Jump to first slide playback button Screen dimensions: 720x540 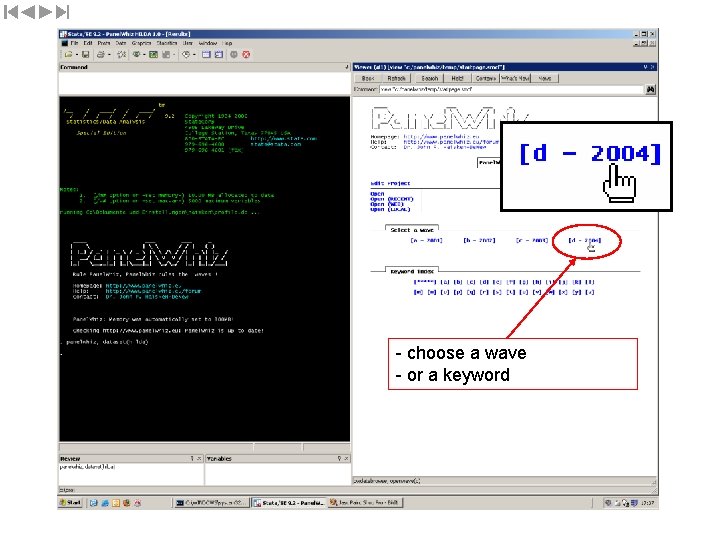pos(11,12)
